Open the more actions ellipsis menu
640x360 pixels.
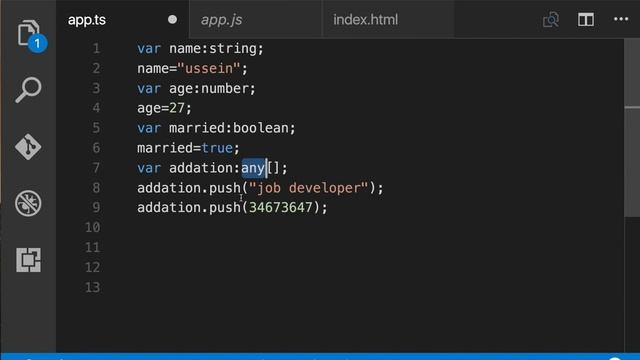(x=621, y=19)
